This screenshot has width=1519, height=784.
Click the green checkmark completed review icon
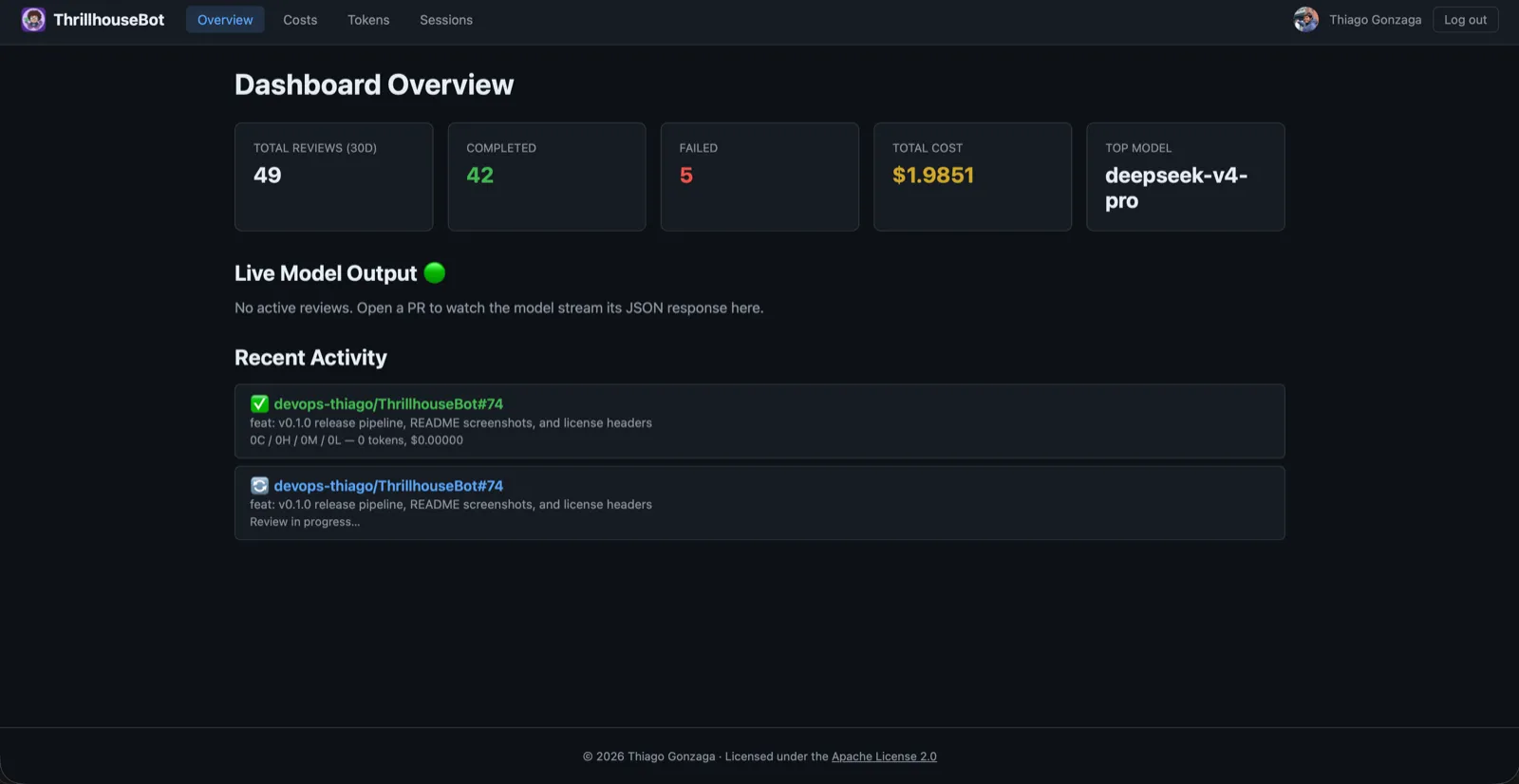click(259, 404)
